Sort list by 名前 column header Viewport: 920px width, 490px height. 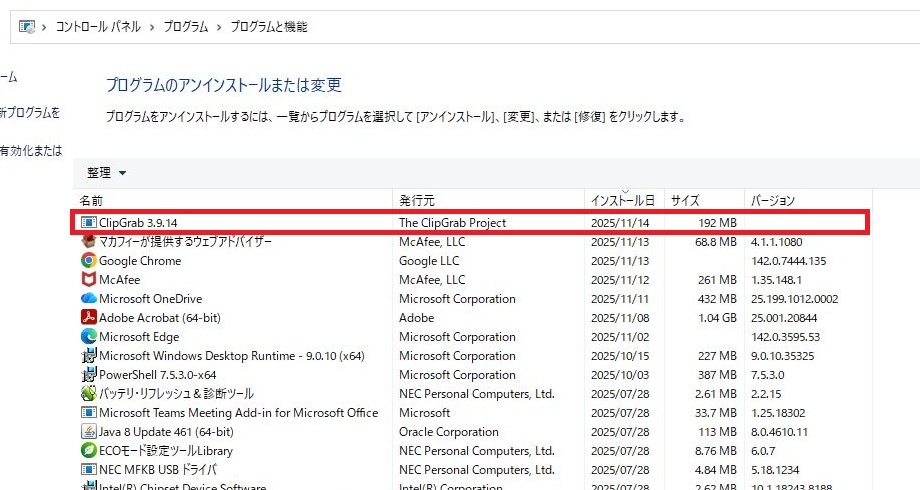pyautogui.click(x=92, y=200)
